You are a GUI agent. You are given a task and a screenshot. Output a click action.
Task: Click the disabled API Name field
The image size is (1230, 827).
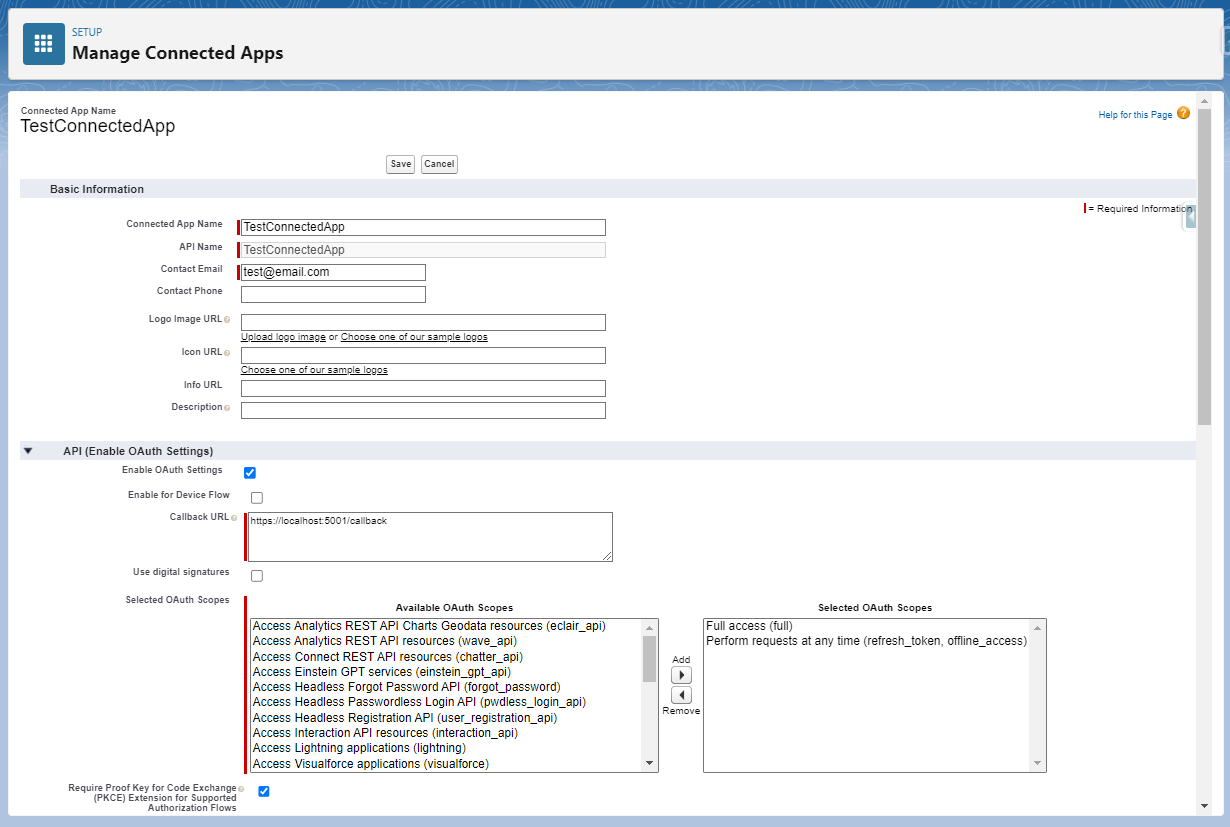423,250
